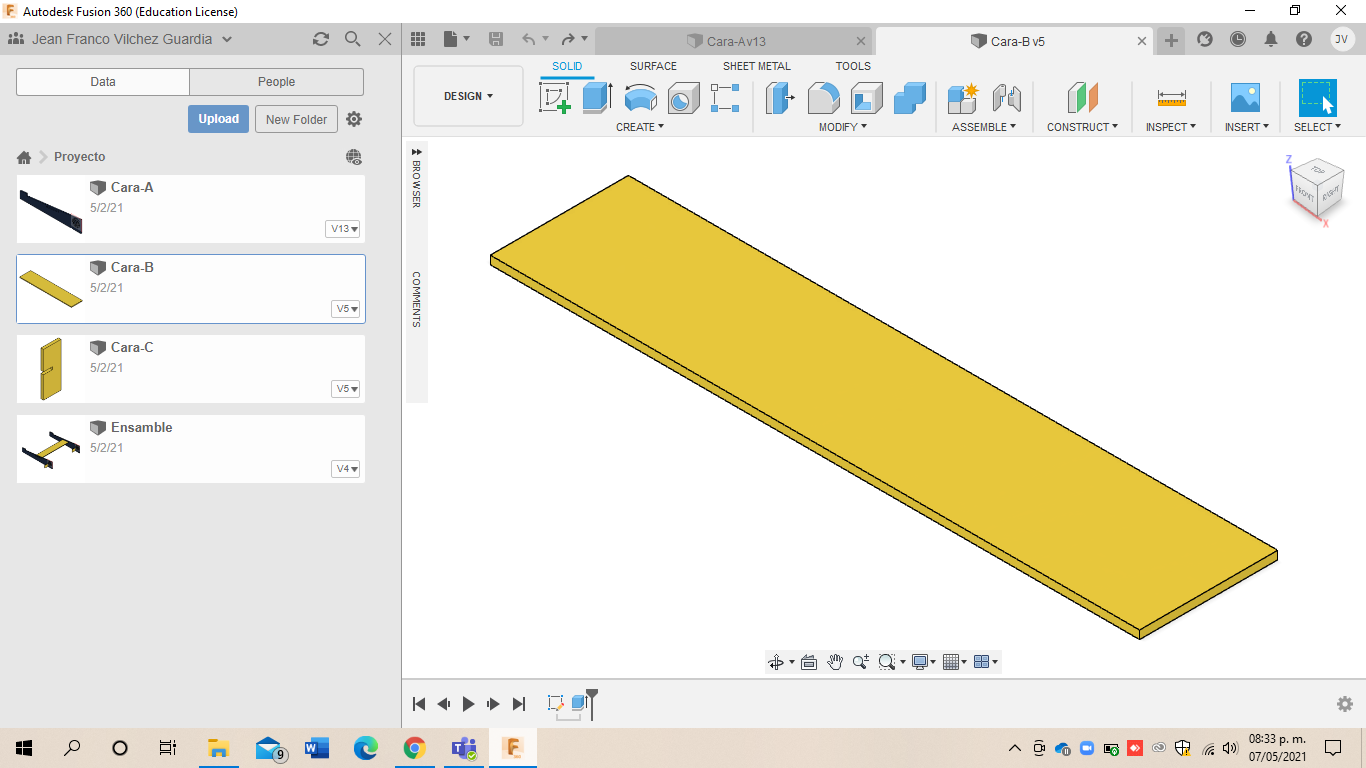
Task: Select the Insert image tool
Action: [x=1245, y=98]
